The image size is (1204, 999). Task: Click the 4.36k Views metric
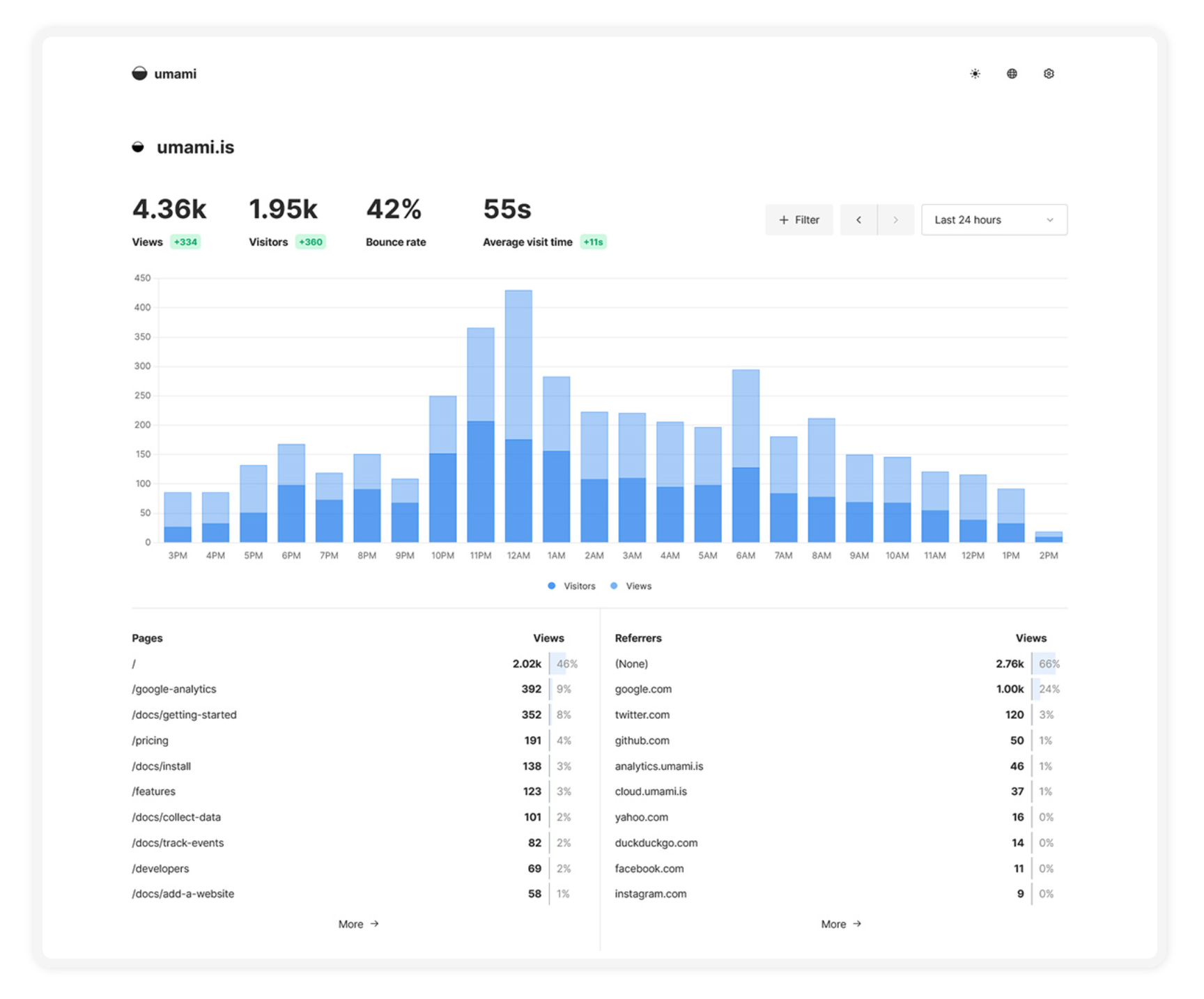coord(169,222)
